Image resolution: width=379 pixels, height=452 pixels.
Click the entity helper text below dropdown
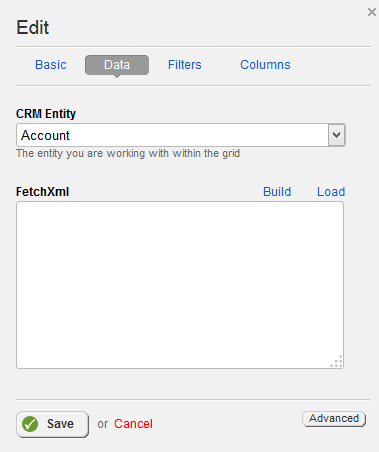tap(128, 153)
